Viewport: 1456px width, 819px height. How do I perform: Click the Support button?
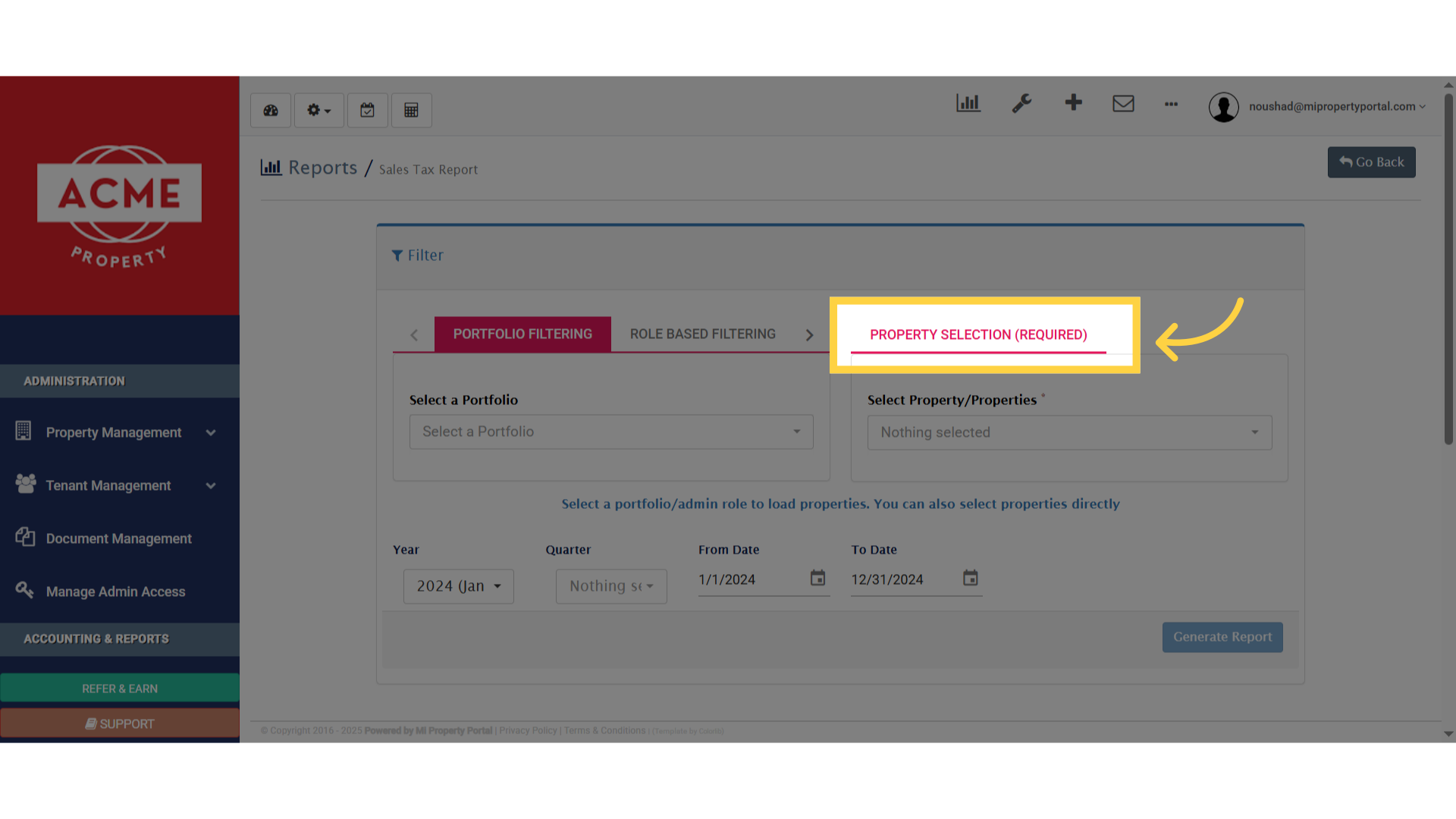[120, 724]
